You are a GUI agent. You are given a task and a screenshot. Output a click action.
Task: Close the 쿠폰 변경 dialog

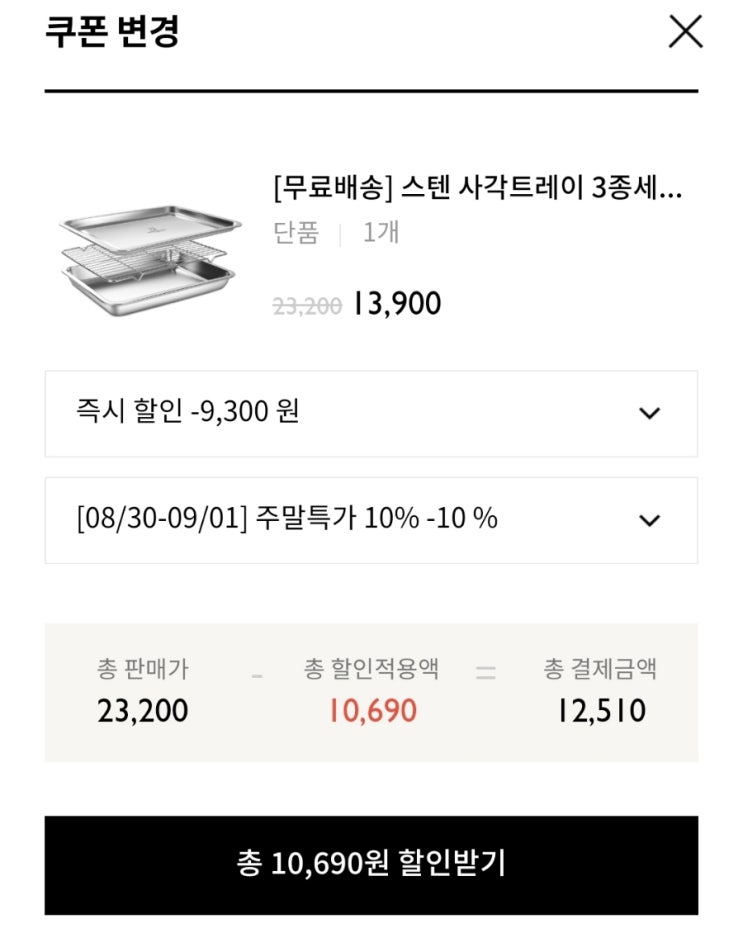(x=685, y=32)
